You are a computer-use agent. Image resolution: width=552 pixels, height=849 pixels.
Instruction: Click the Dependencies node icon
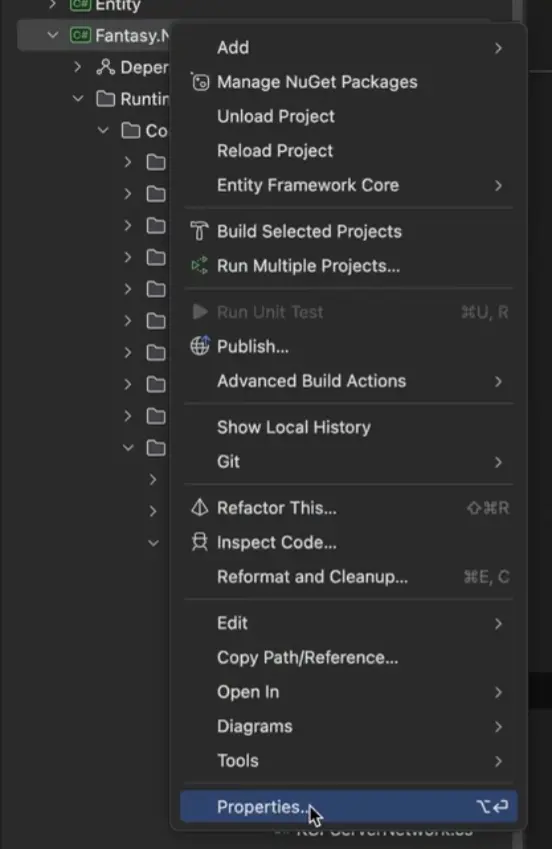click(105, 67)
